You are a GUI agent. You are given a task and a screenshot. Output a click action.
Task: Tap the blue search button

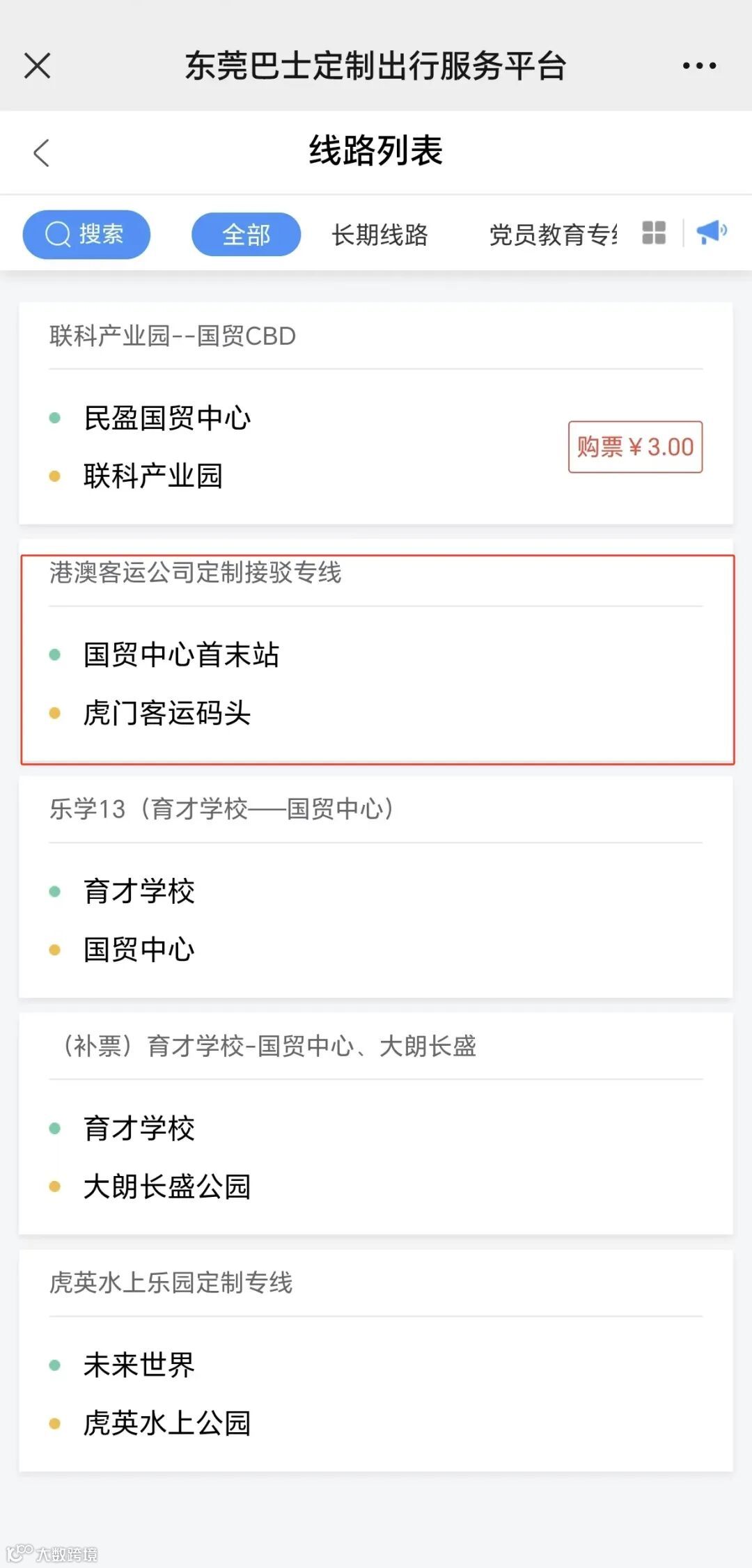tap(86, 234)
